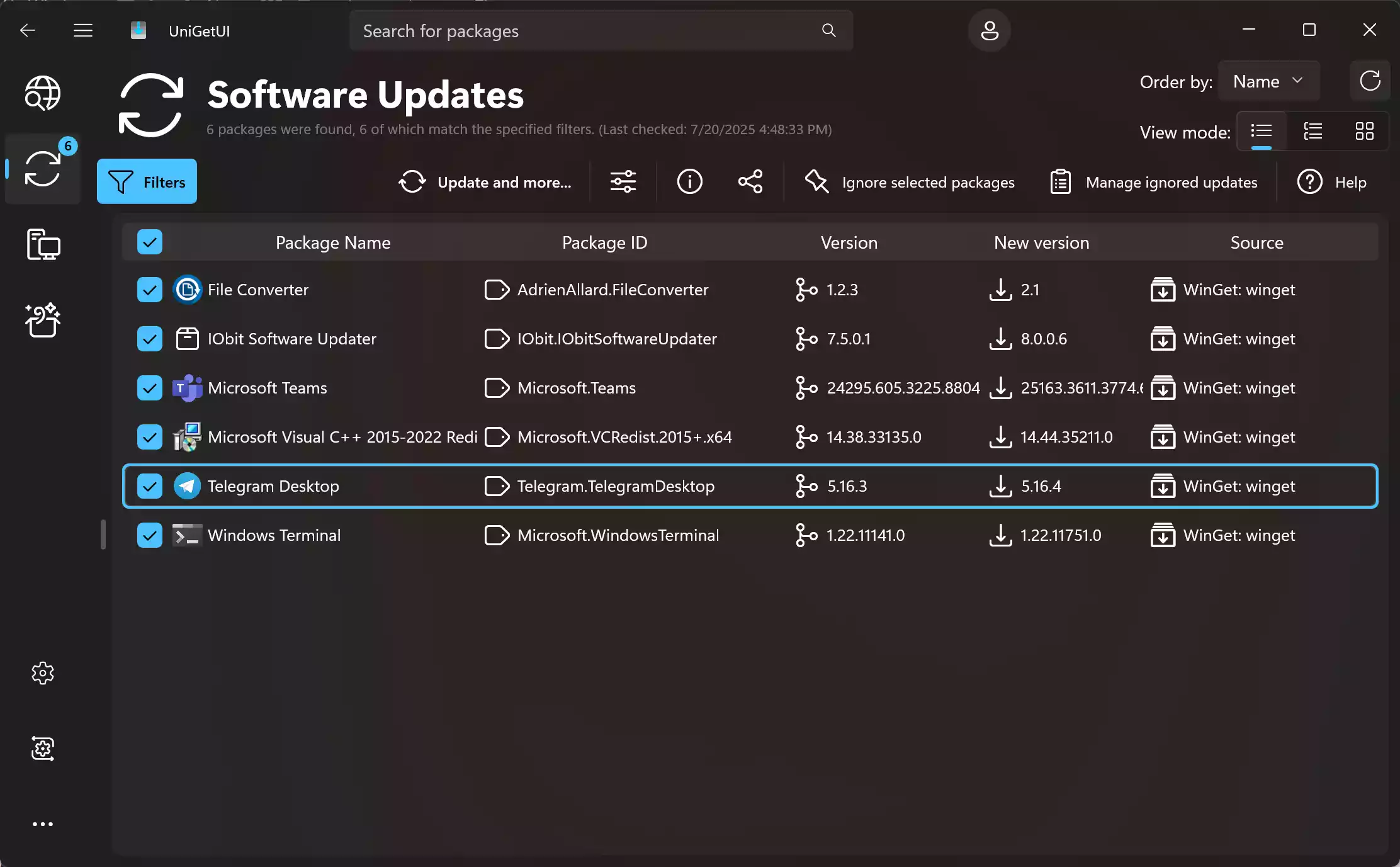Open UniGetUI settings gear icon
Image resolution: width=1400 pixels, height=867 pixels.
click(x=43, y=673)
